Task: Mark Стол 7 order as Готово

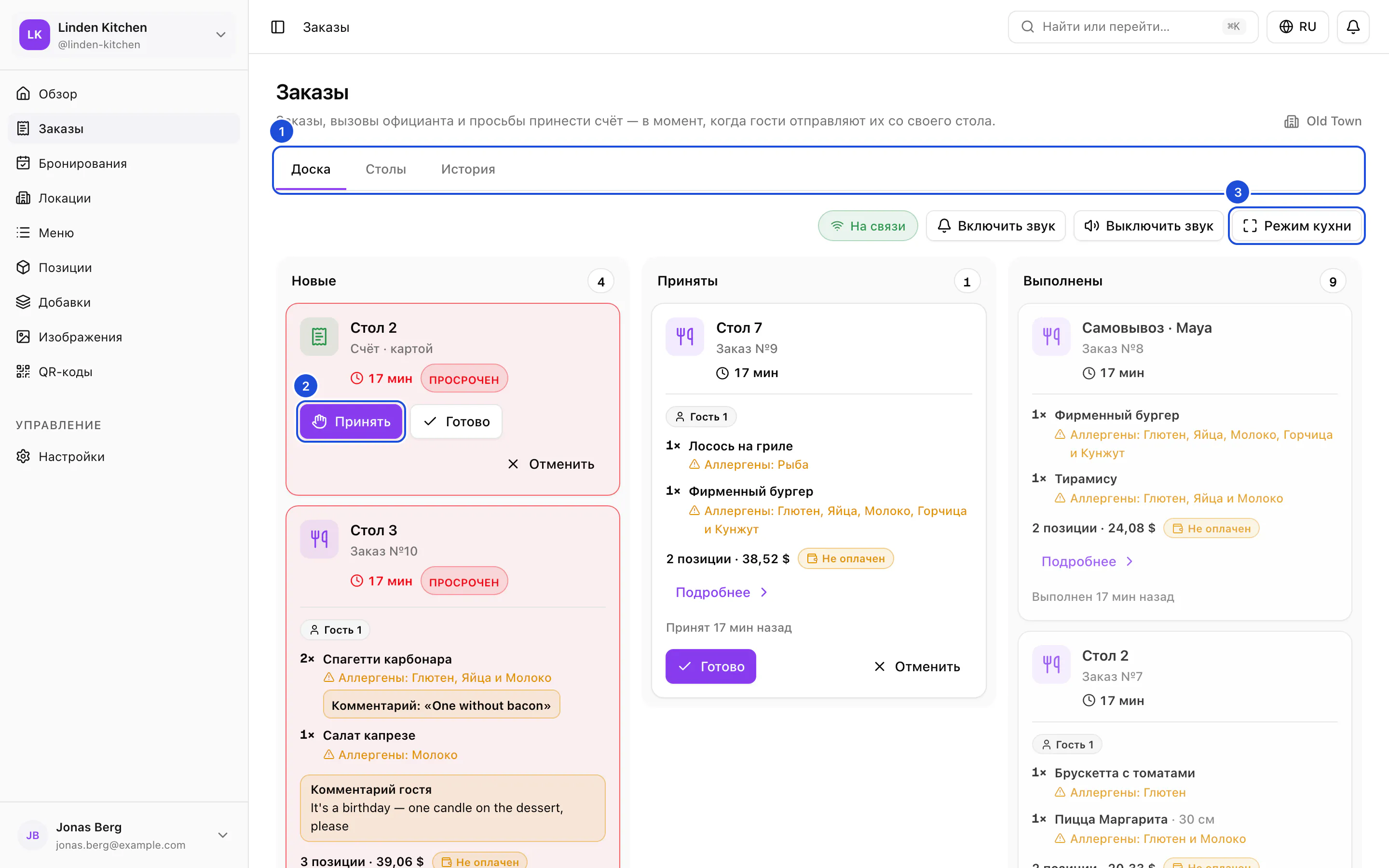Action: [710, 666]
